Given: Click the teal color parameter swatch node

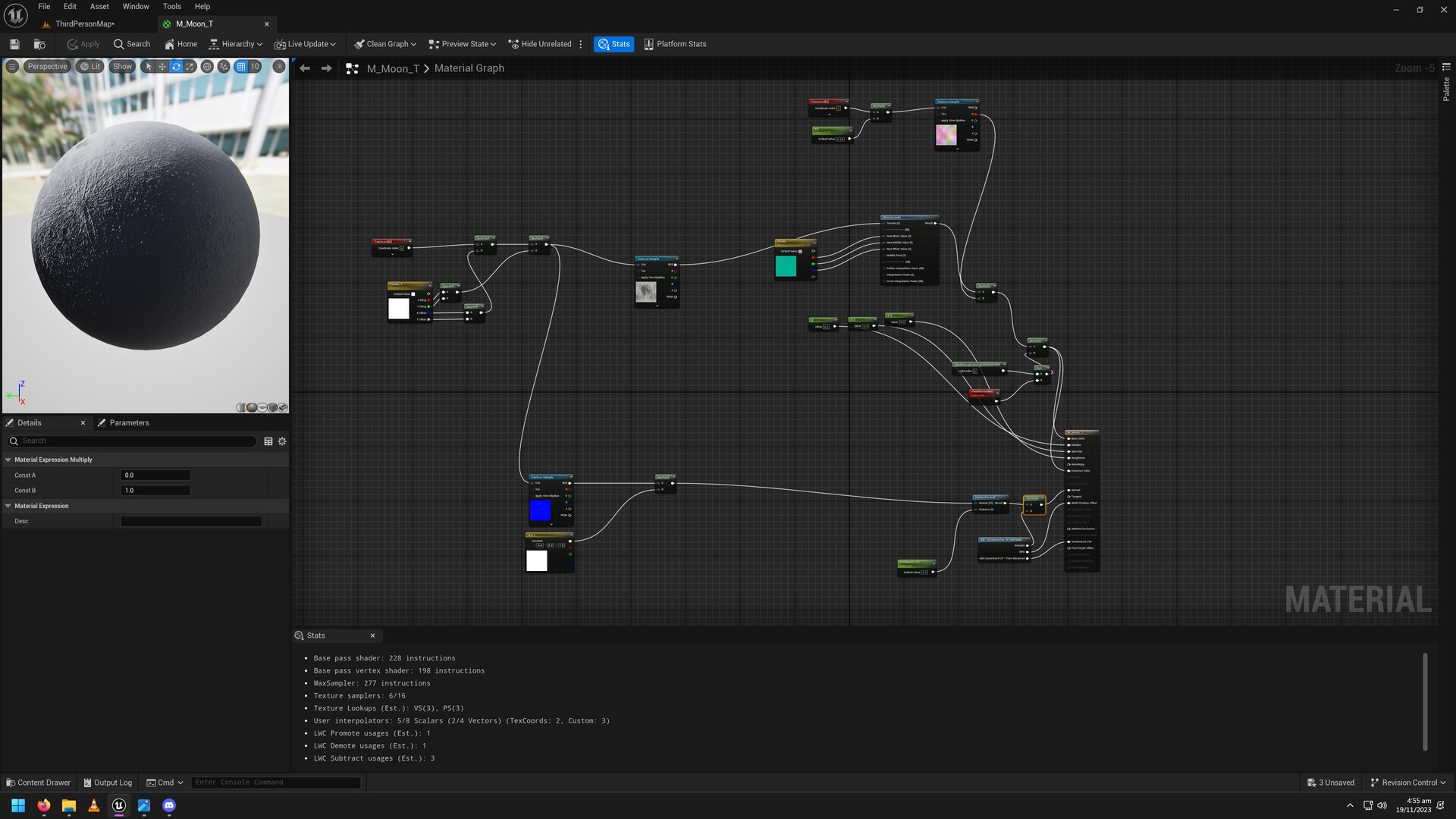Looking at the screenshot, I should (786, 266).
